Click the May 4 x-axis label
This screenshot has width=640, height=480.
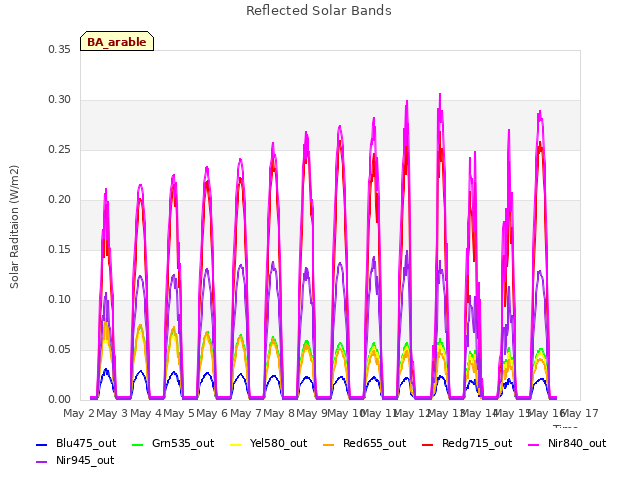(x=145, y=413)
